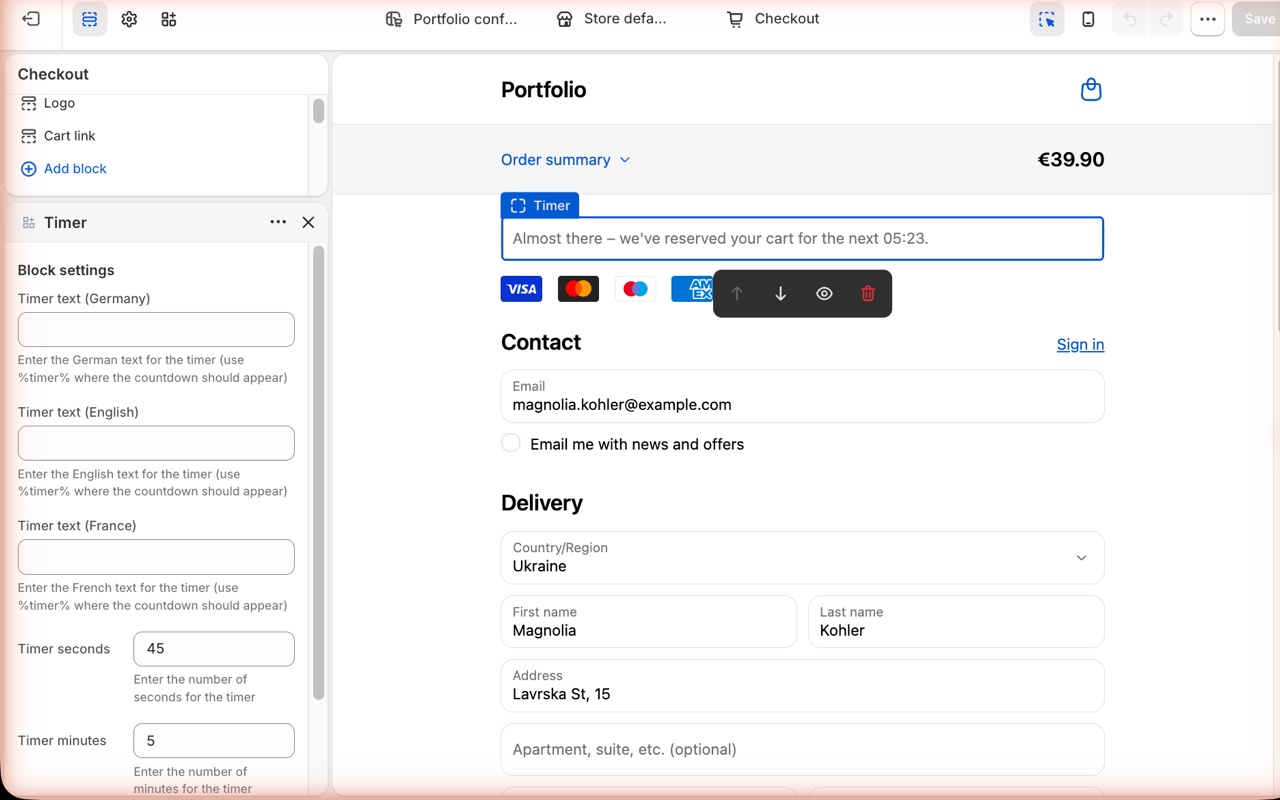Viewport: 1280px width, 800px height.
Task: Open the Timer block options menu
Action: pos(278,222)
